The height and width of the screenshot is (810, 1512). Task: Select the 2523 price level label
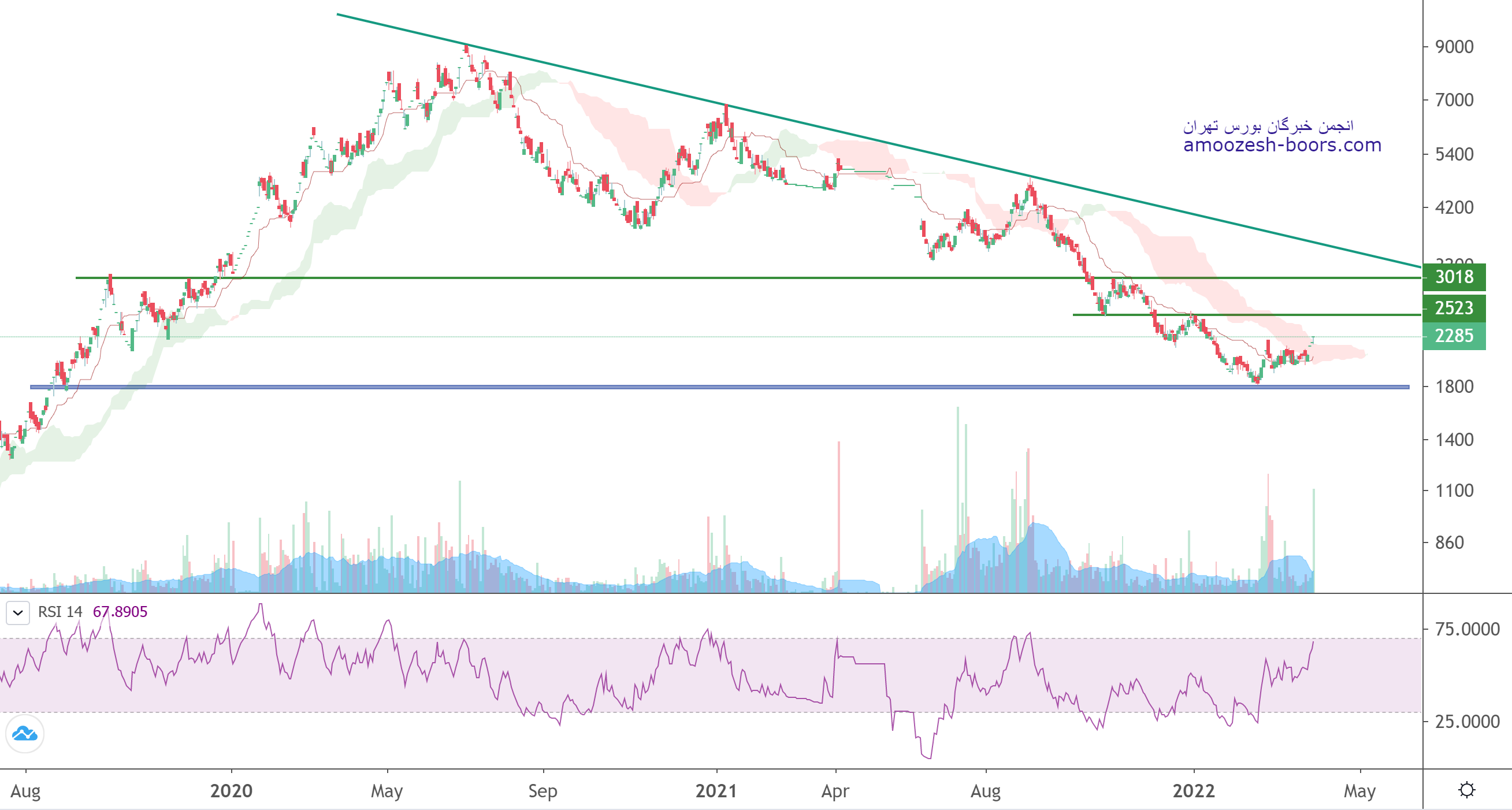click(x=1453, y=307)
